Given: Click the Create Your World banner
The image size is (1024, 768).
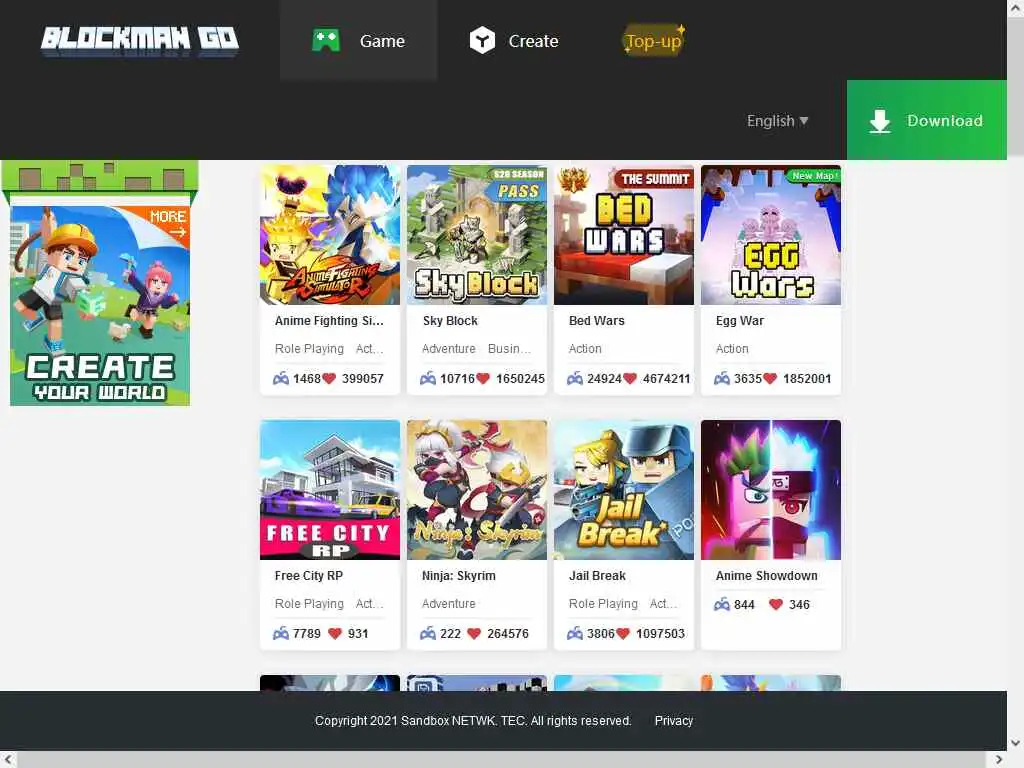Looking at the screenshot, I should point(100,306).
